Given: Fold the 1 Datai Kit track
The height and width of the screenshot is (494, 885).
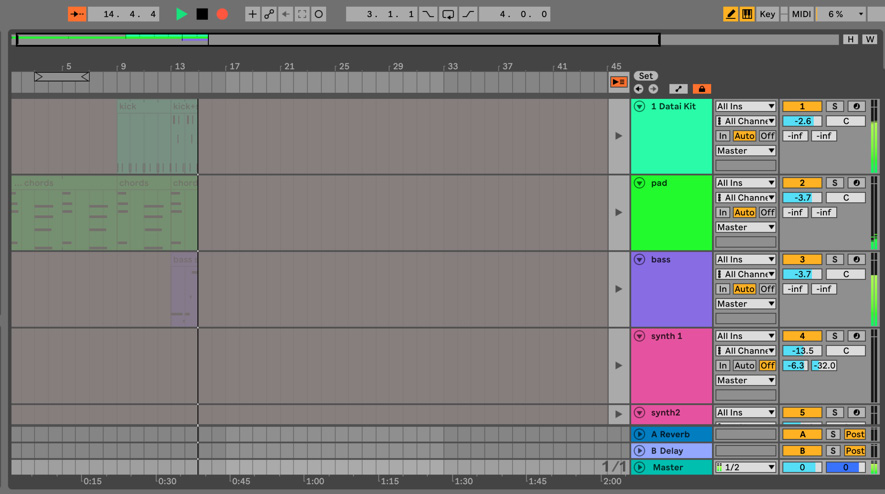Looking at the screenshot, I should [639, 106].
